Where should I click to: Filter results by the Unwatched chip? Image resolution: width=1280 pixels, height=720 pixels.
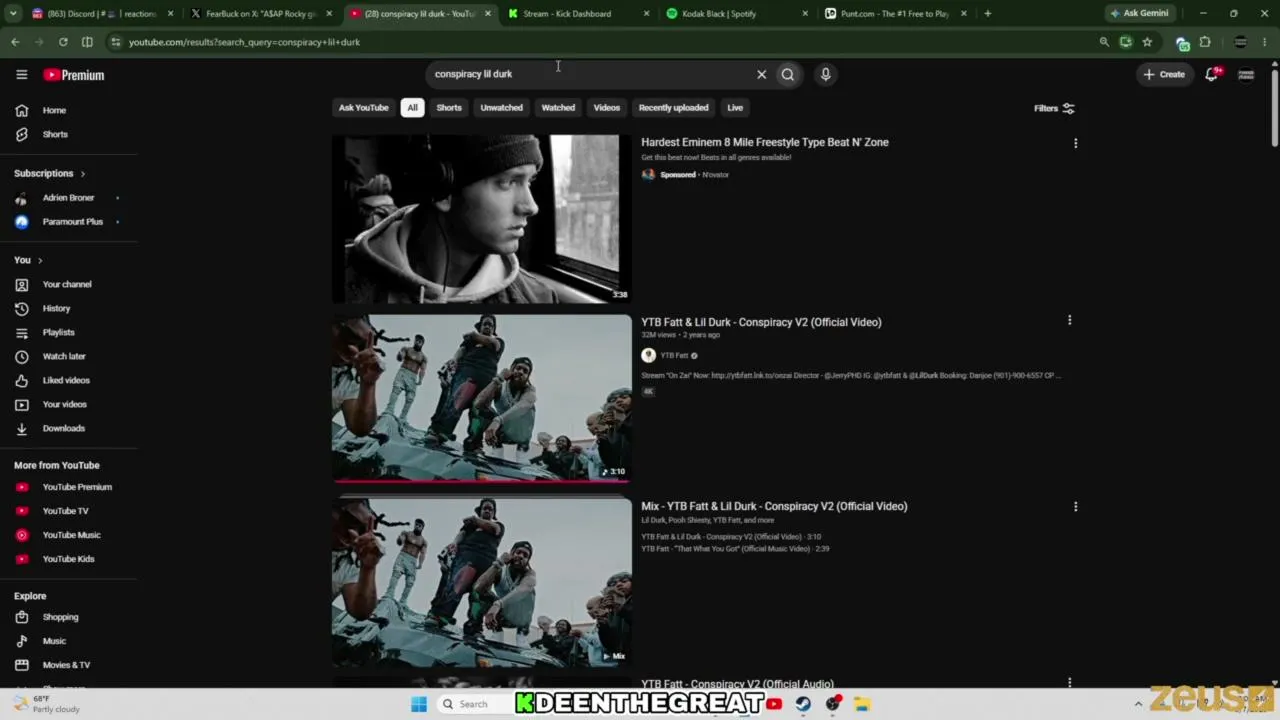pos(501,108)
